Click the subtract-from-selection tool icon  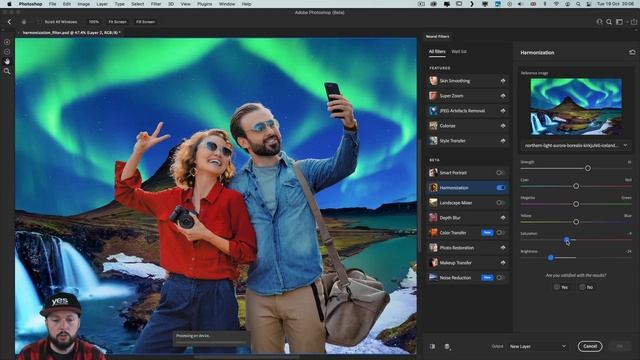point(7,52)
